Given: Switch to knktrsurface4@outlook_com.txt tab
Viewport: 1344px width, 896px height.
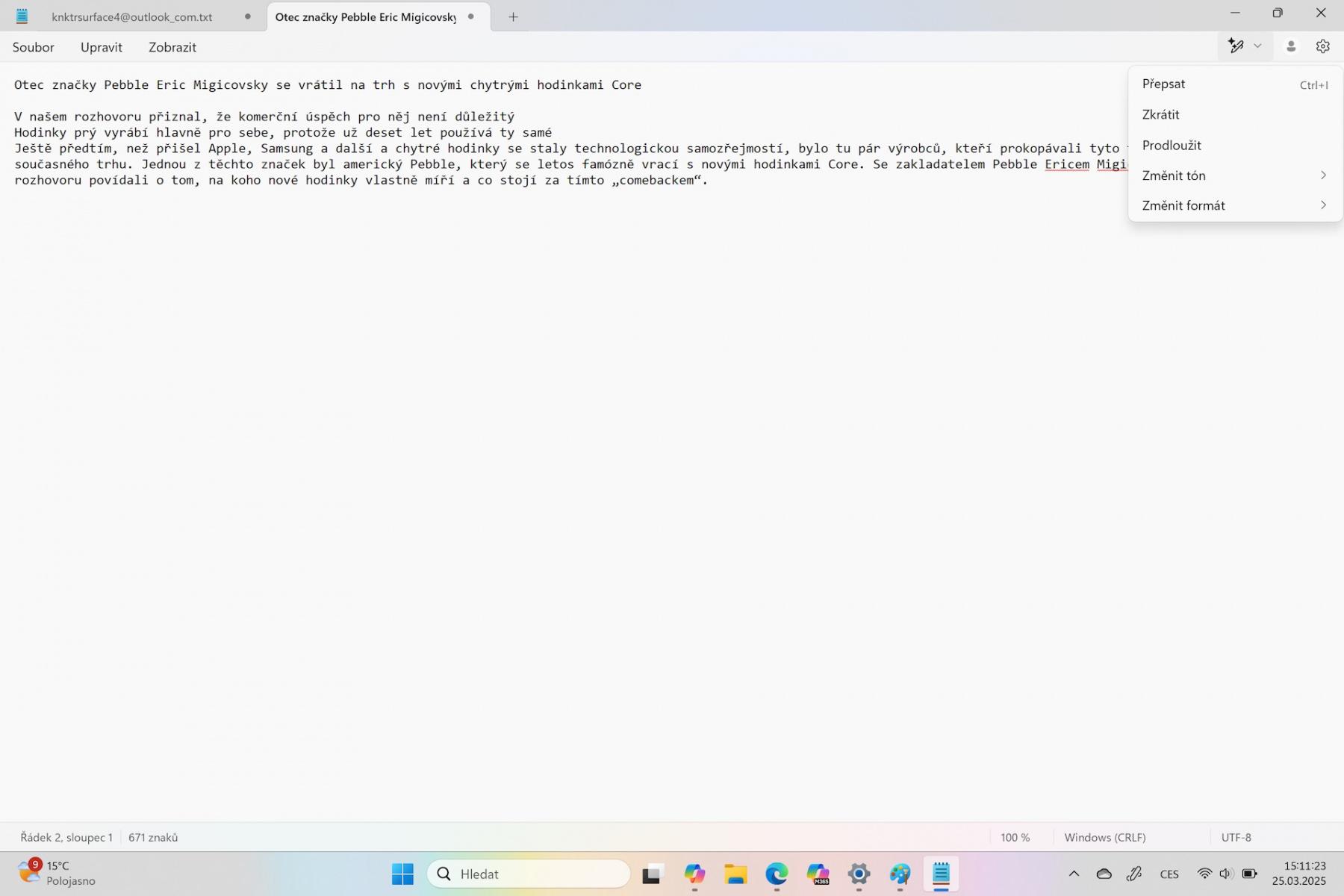Looking at the screenshot, I should pos(132,16).
